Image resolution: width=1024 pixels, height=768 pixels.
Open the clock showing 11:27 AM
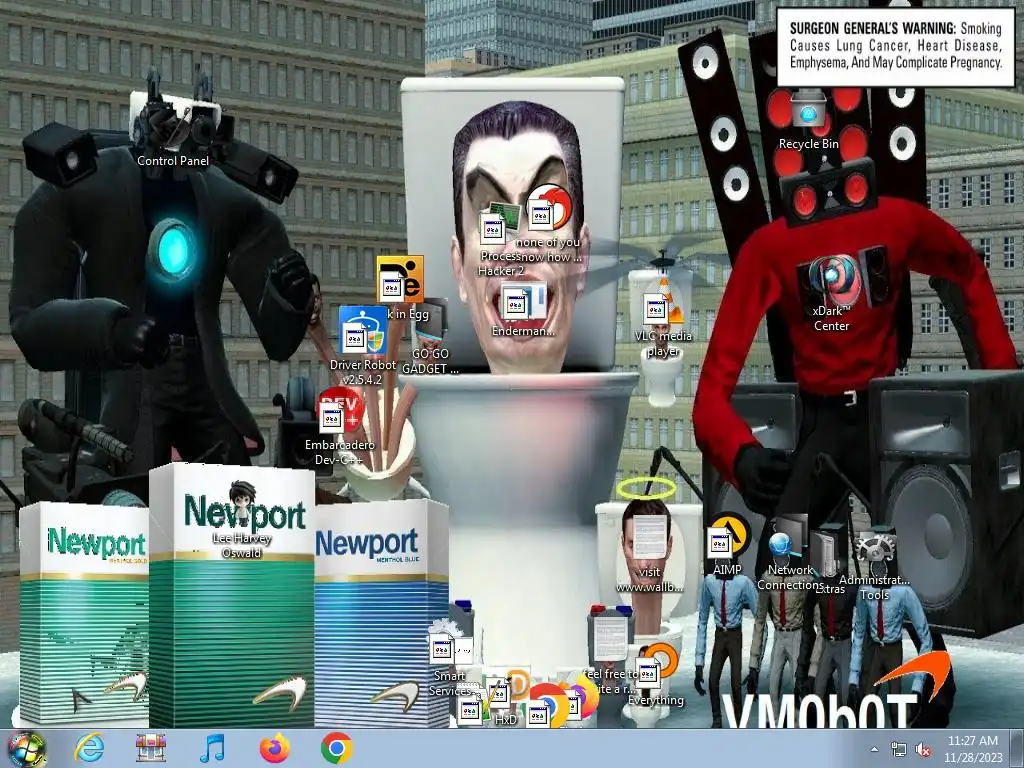pos(973,748)
